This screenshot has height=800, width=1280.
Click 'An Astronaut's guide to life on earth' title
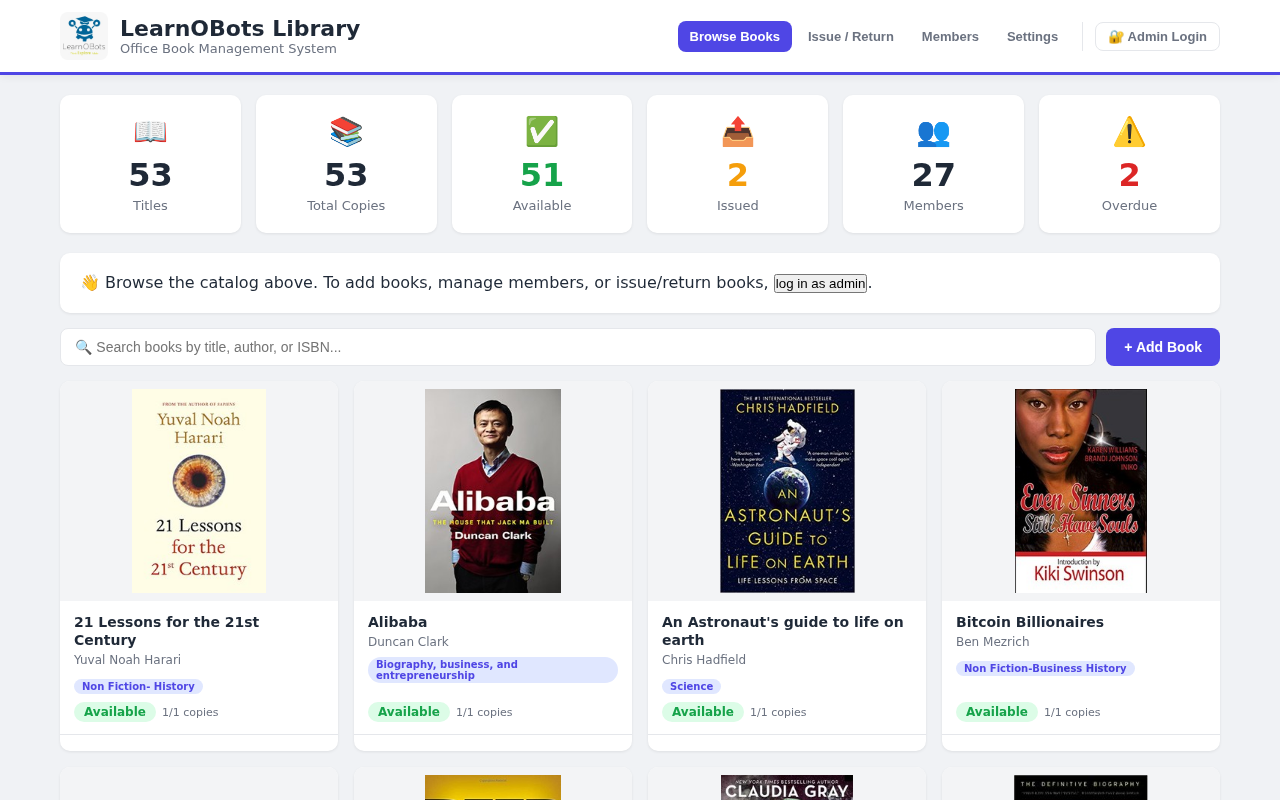783,631
